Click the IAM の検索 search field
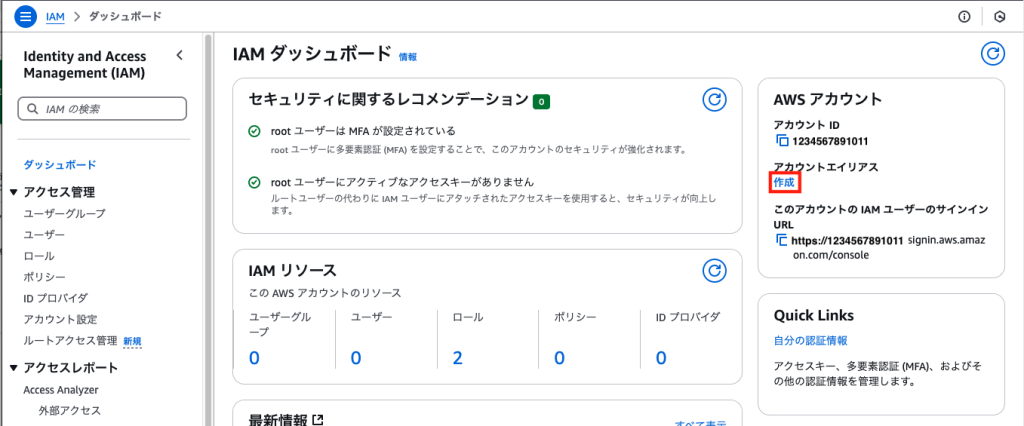The height and width of the screenshot is (426, 1024). tap(102, 109)
